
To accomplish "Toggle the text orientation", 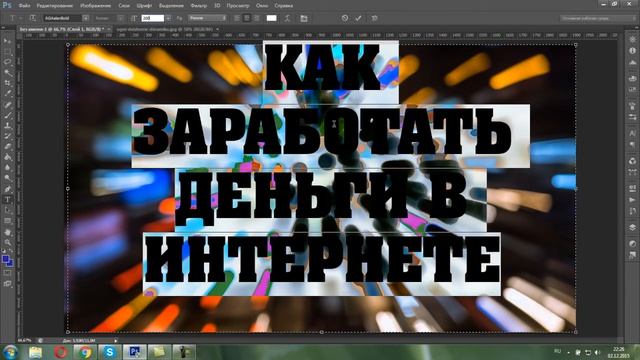I will click(x=33, y=18).
